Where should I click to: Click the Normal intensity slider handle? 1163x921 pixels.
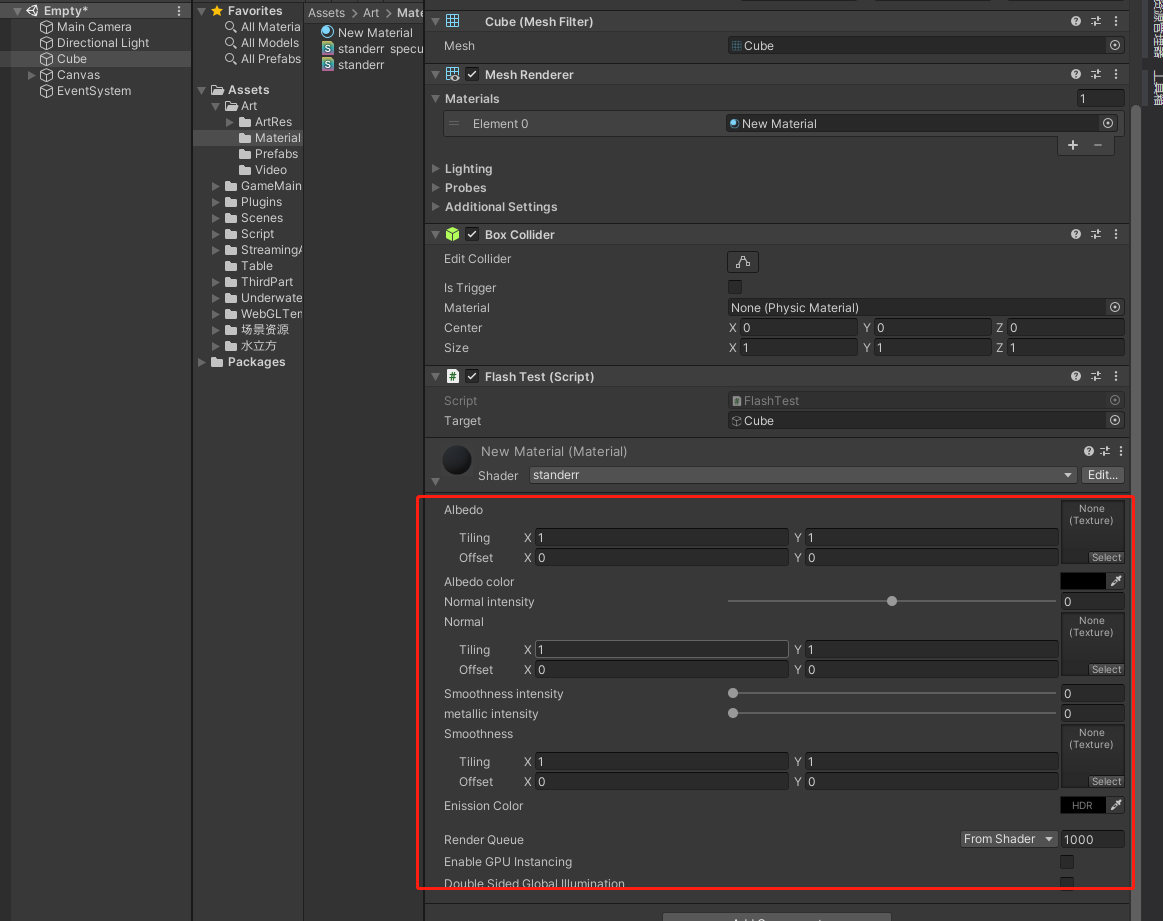(892, 602)
